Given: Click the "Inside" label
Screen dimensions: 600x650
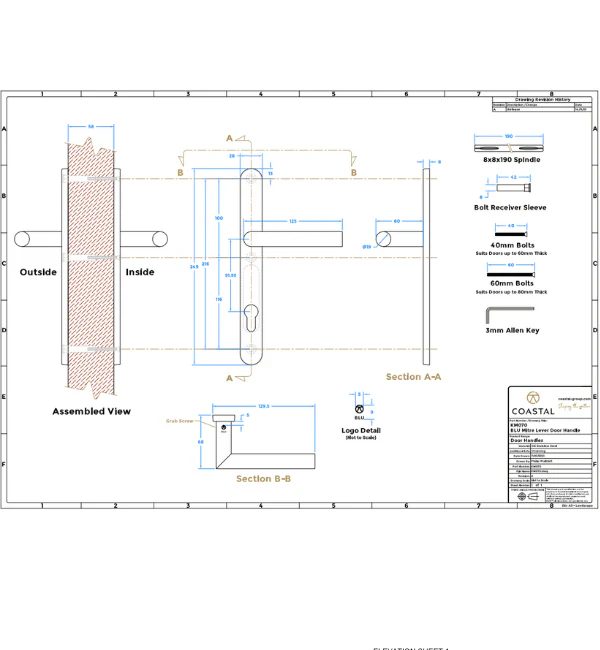Looking at the screenshot, I should 139,272.
